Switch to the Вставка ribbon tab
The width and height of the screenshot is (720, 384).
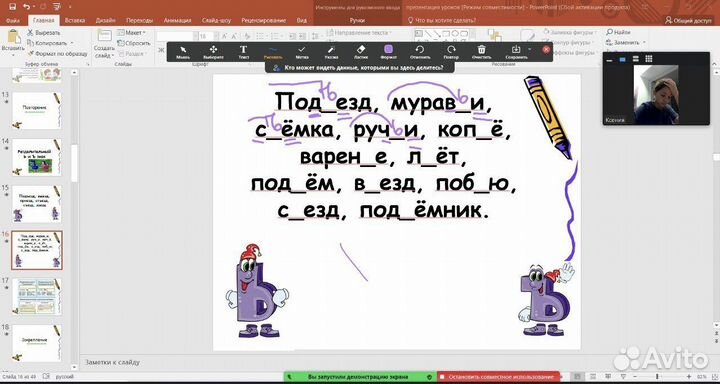pyautogui.click(x=75, y=21)
